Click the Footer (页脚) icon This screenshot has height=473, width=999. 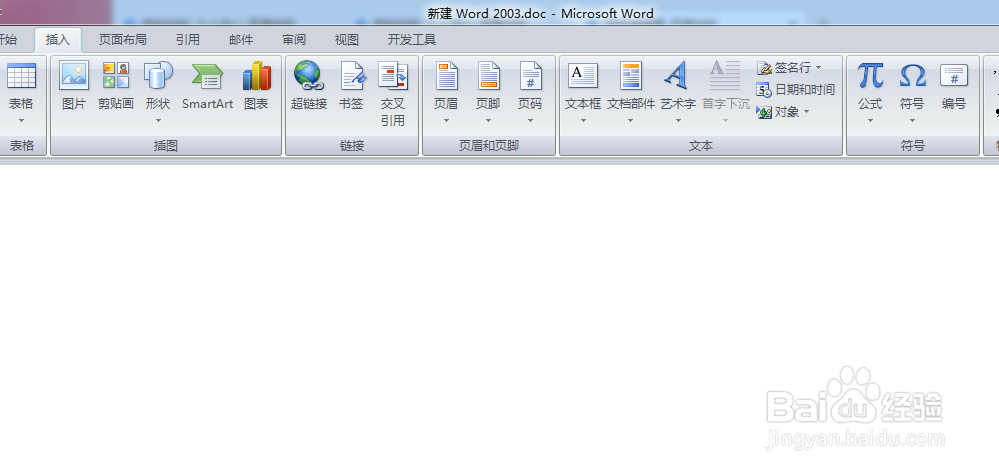click(x=489, y=76)
